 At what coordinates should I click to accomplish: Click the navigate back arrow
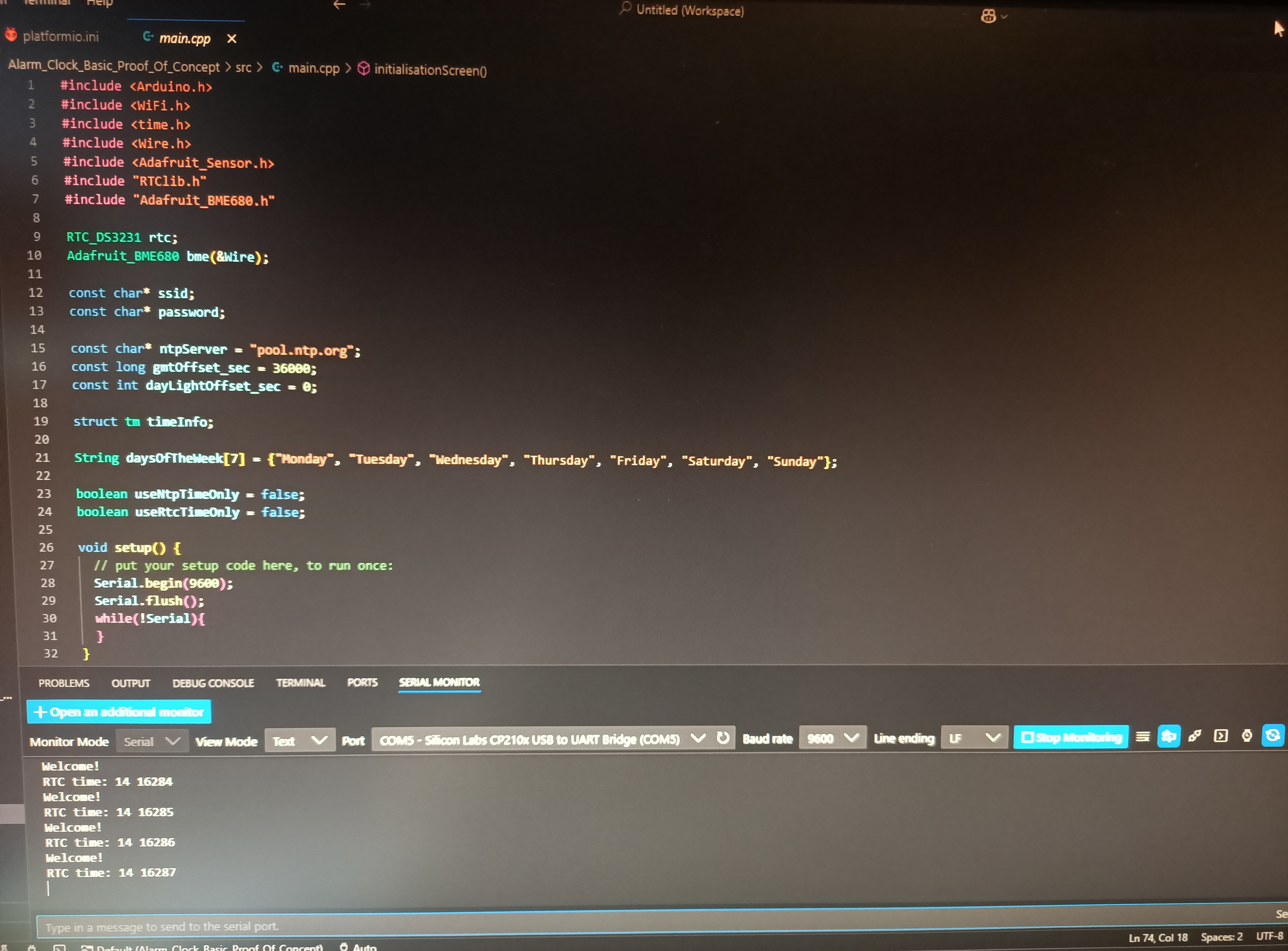click(339, 5)
